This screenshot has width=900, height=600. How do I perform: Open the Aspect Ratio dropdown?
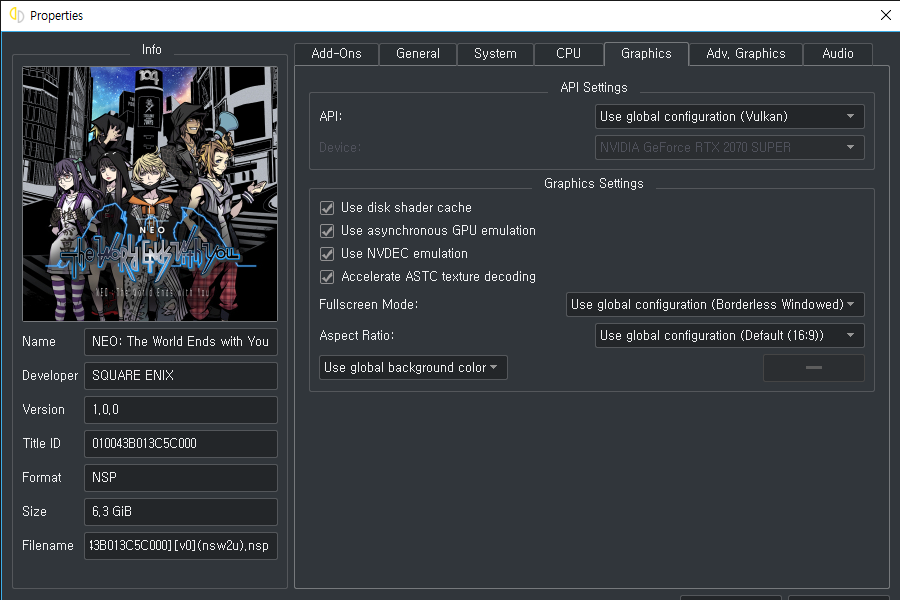(x=730, y=335)
